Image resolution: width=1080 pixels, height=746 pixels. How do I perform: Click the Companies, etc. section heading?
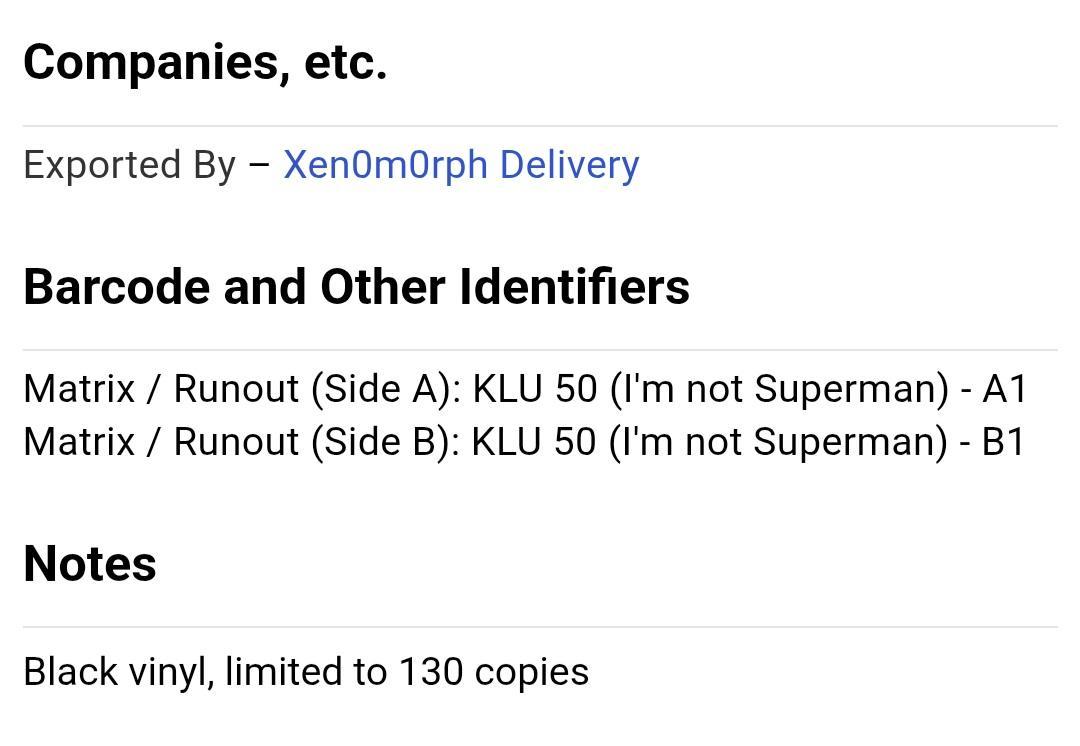(205, 63)
